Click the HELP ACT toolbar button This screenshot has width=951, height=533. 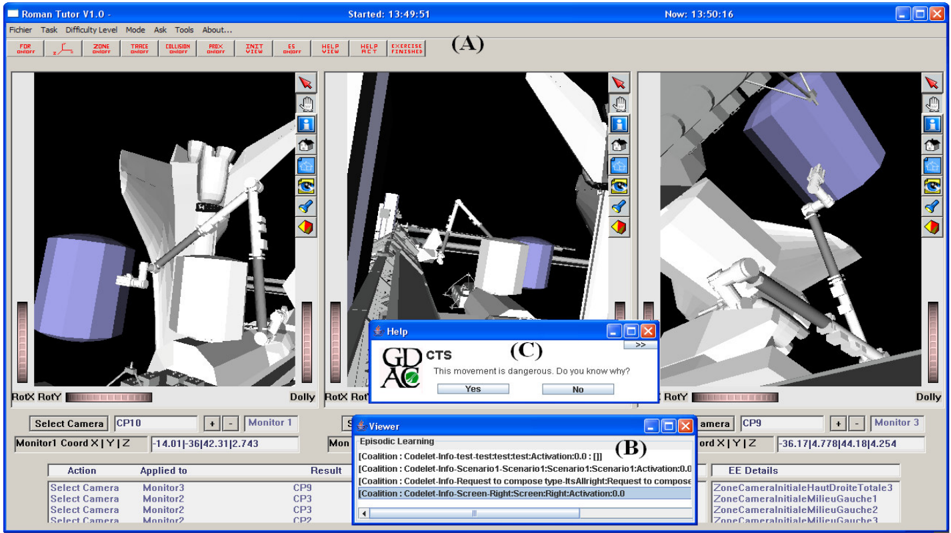tap(369, 49)
